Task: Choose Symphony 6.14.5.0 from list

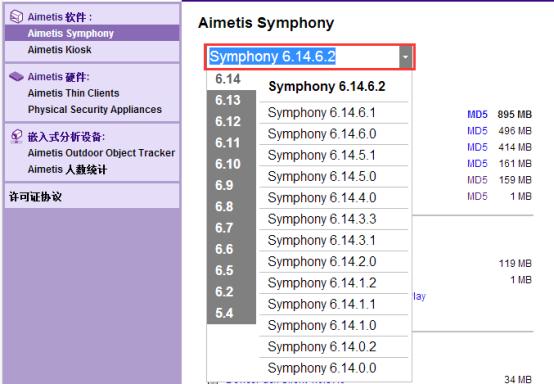Action: (x=334, y=176)
